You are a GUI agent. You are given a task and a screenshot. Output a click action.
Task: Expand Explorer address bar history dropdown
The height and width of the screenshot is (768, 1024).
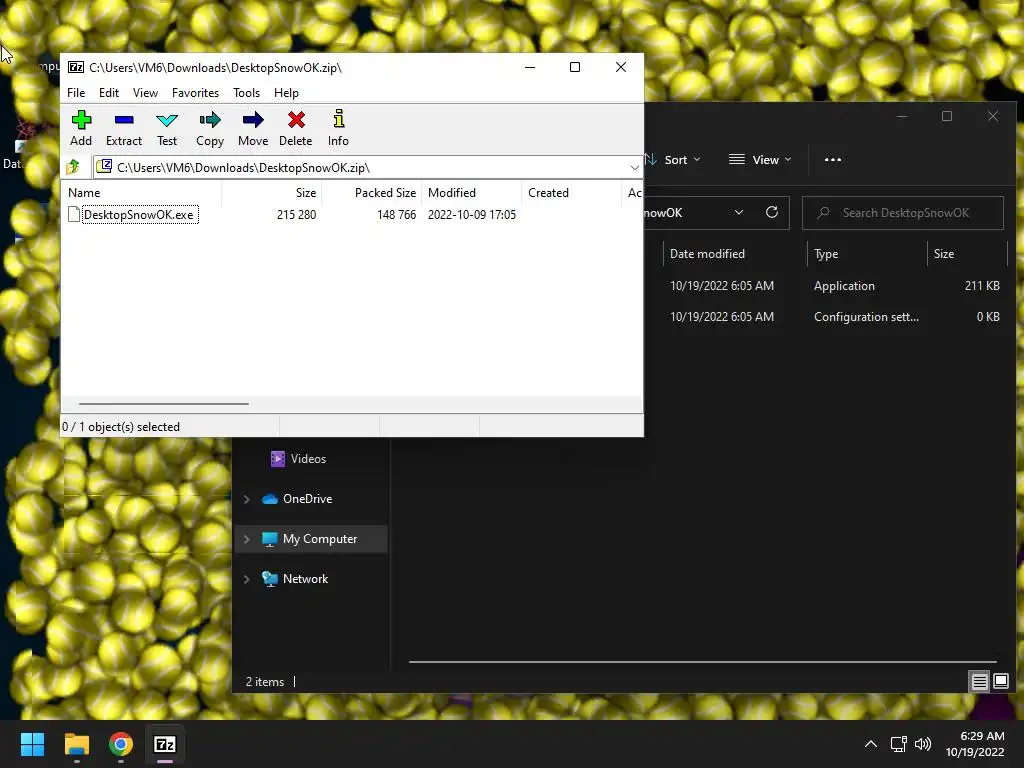click(x=739, y=212)
